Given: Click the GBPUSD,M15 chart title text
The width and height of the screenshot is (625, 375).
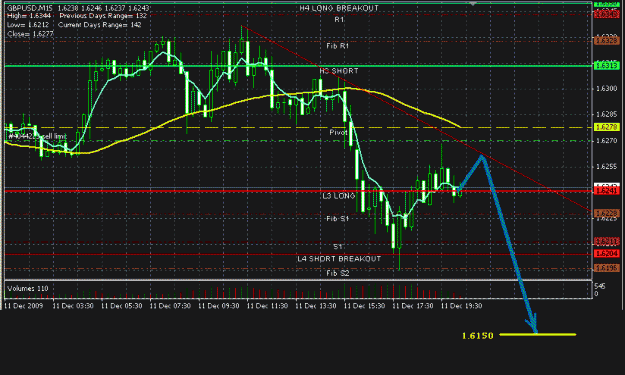Looking at the screenshot, I should [x=30, y=8].
